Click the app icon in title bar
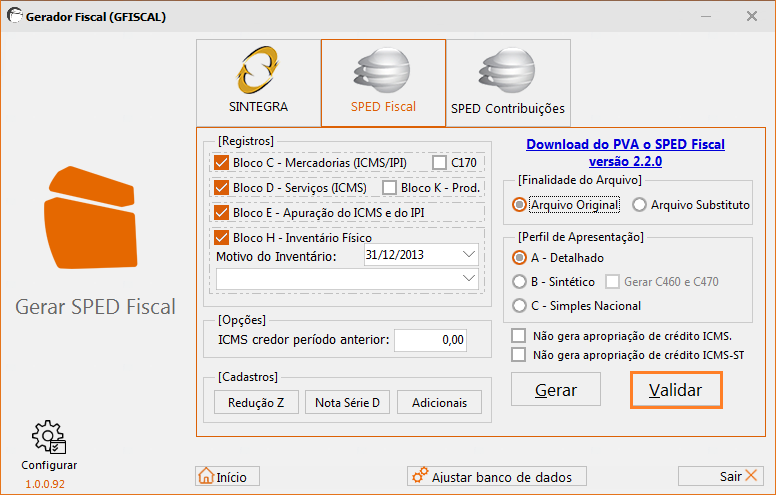This screenshot has width=776, height=495. coord(14,16)
